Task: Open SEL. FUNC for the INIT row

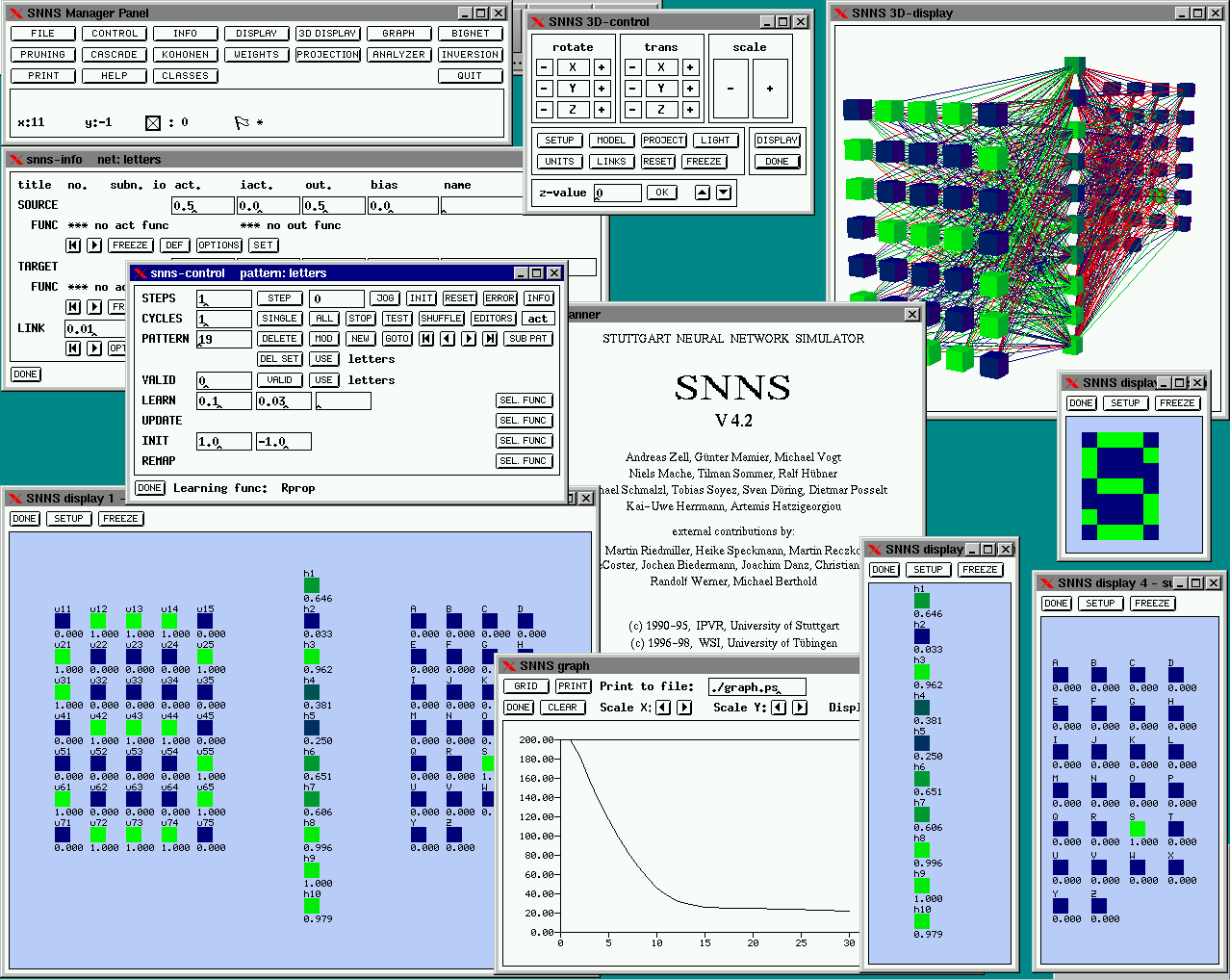Action: [x=523, y=441]
